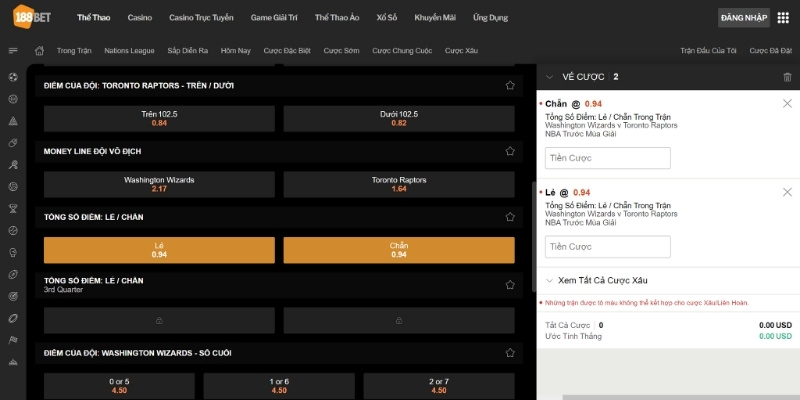Clear bet slip with trash icon
The height and width of the screenshot is (400, 800).
(x=787, y=77)
